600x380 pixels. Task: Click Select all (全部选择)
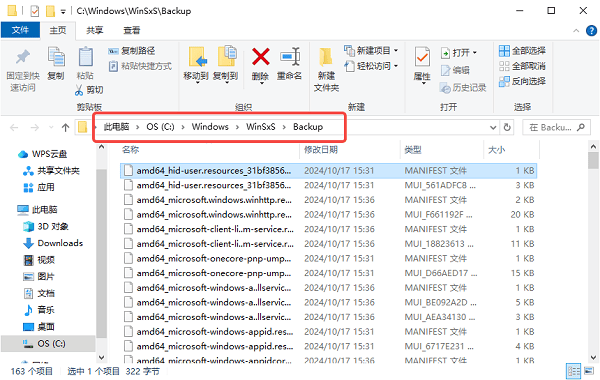[523, 51]
